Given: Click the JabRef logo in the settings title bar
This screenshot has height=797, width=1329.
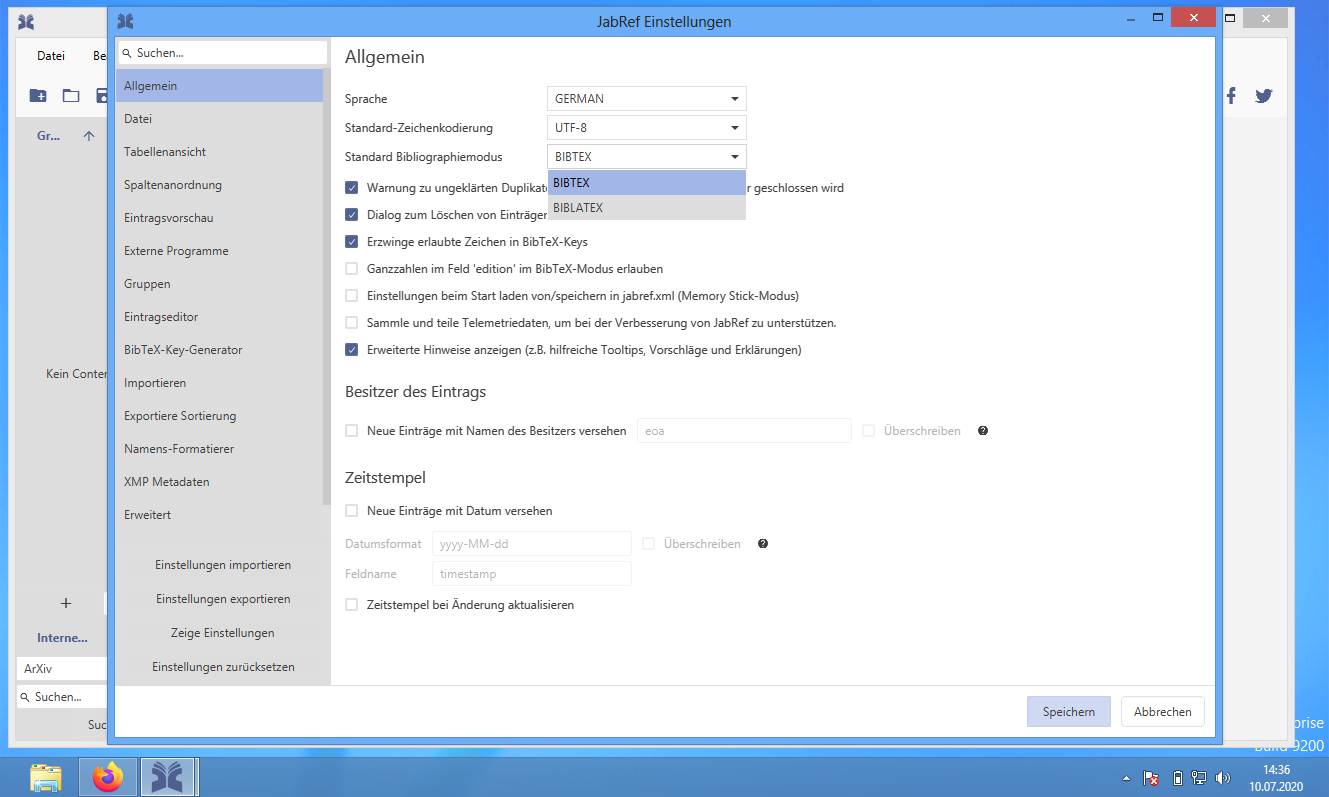Looking at the screenshot, I should pyautogui.click(x=125, y=21).
